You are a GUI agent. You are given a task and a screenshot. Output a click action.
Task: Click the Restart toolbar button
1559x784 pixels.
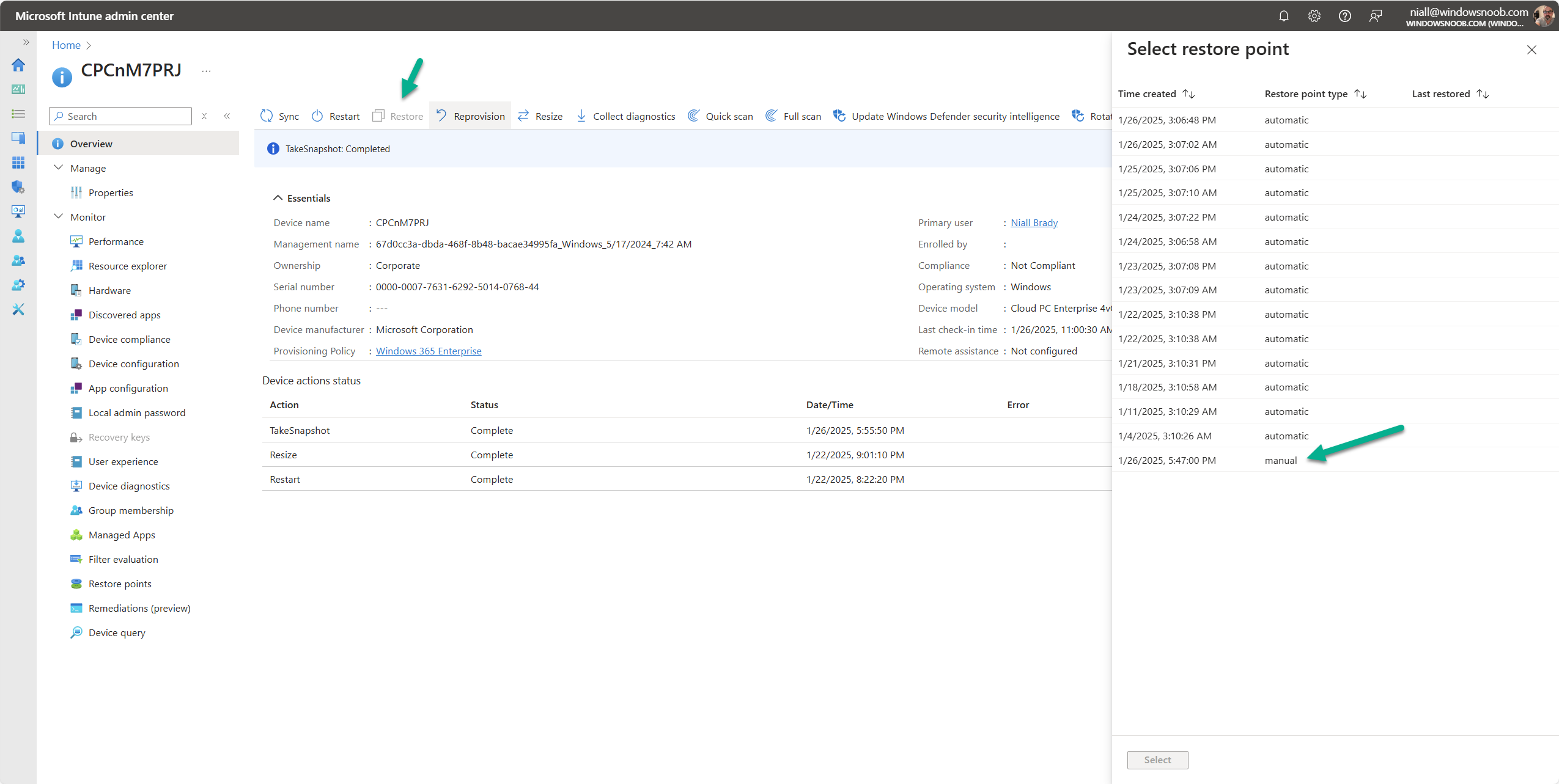[x=335, y=116]
